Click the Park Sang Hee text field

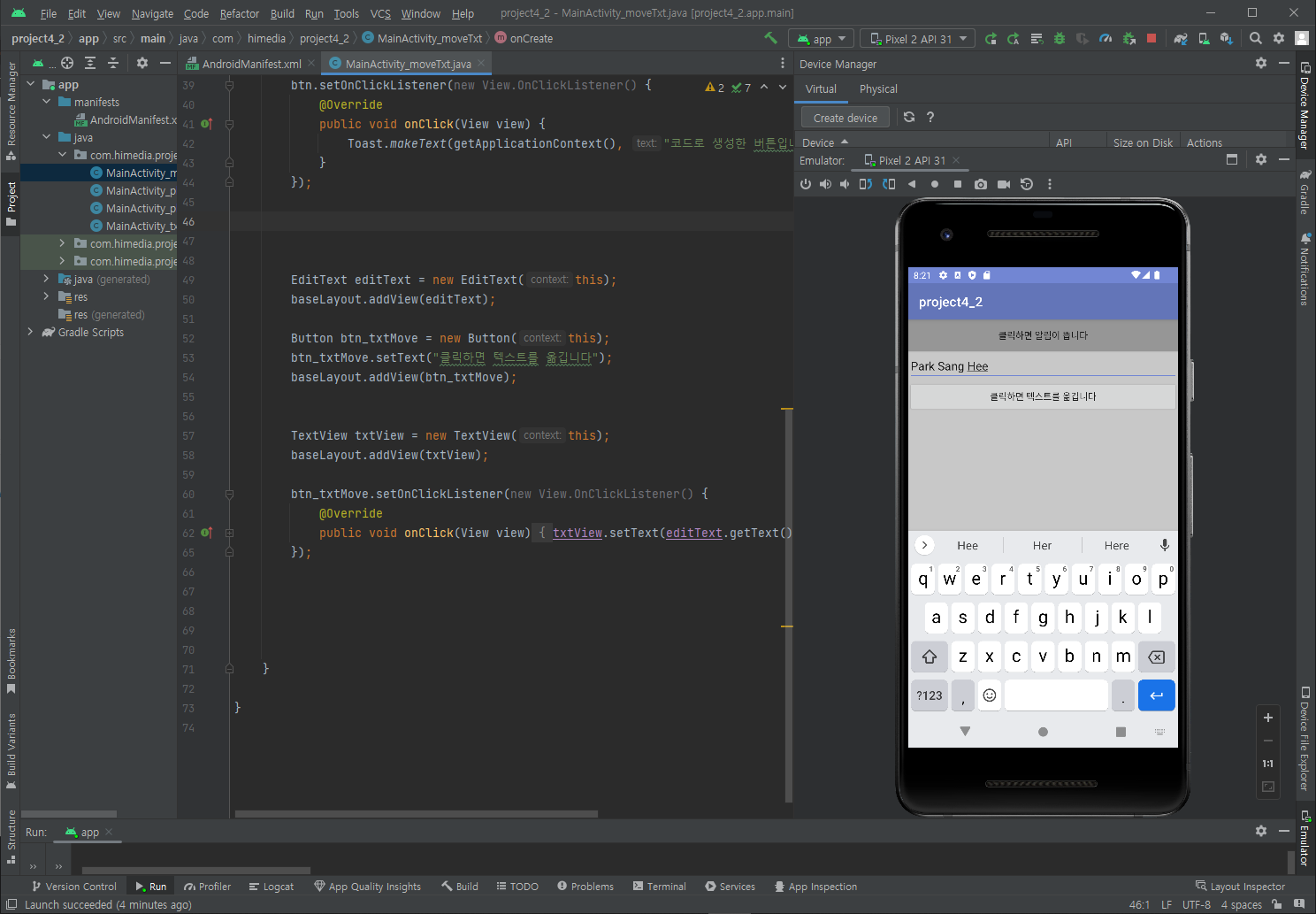tap(1043, 366)
